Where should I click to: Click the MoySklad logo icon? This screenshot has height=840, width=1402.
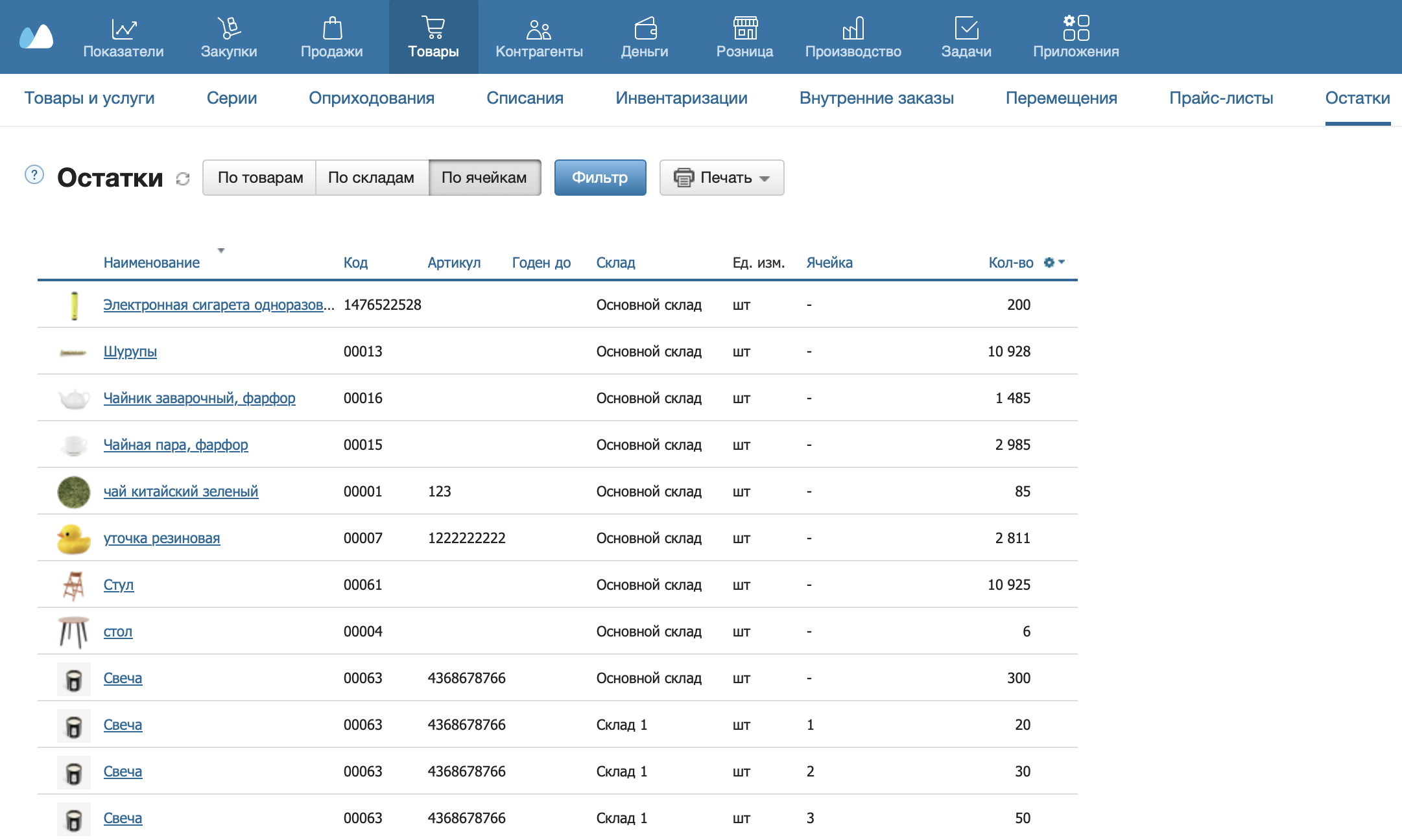tap(36, 37)
